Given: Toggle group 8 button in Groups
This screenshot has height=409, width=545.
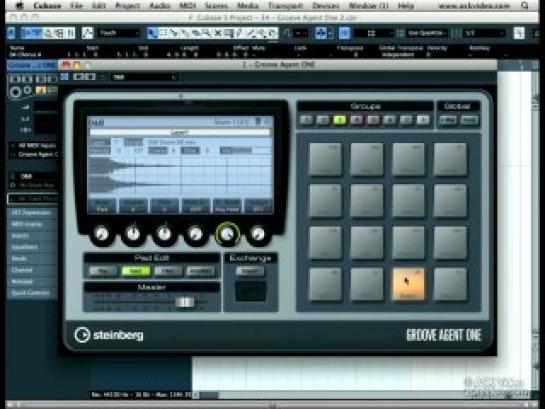Looking at the screenshot, I should [423, 120].
